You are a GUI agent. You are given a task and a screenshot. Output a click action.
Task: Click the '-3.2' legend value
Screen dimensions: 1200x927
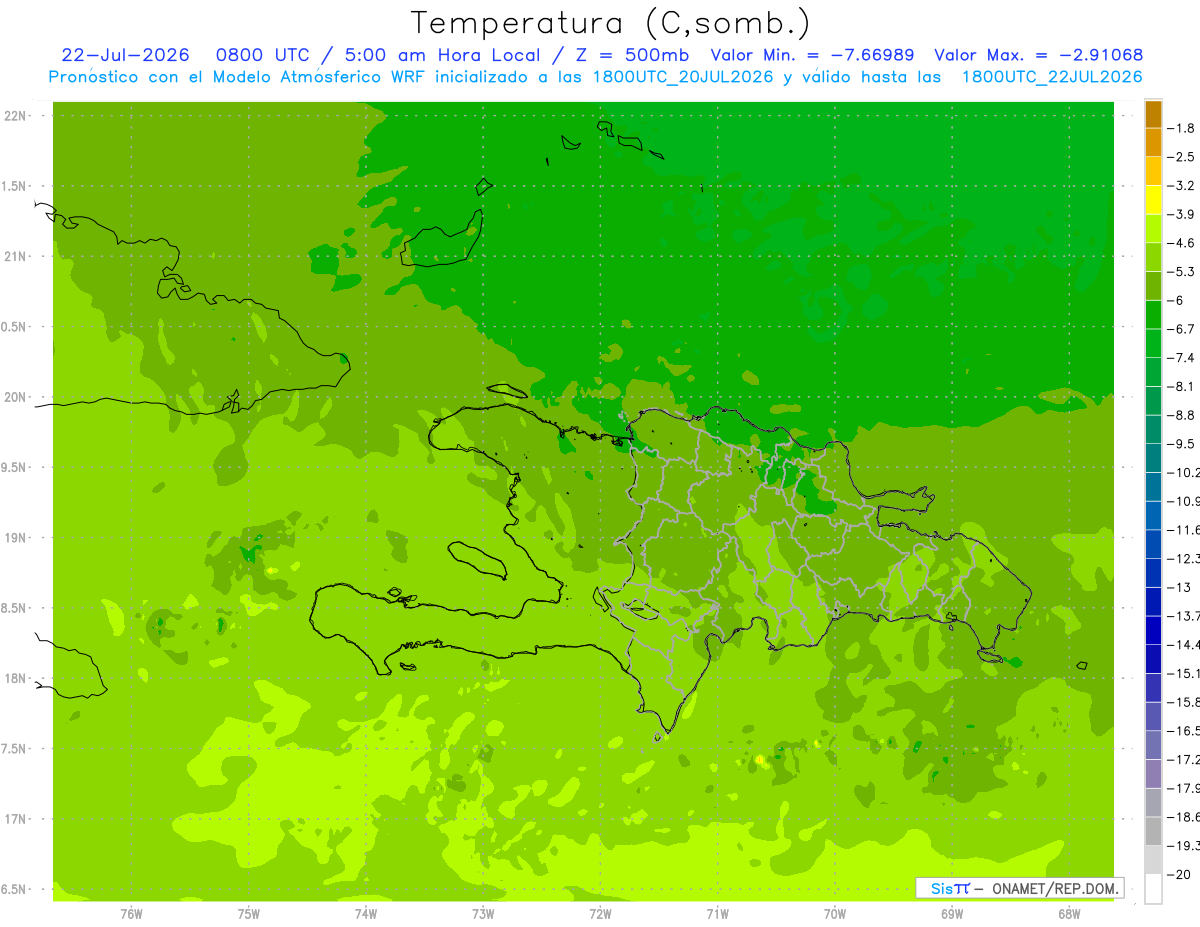(x=1182, y=186)
